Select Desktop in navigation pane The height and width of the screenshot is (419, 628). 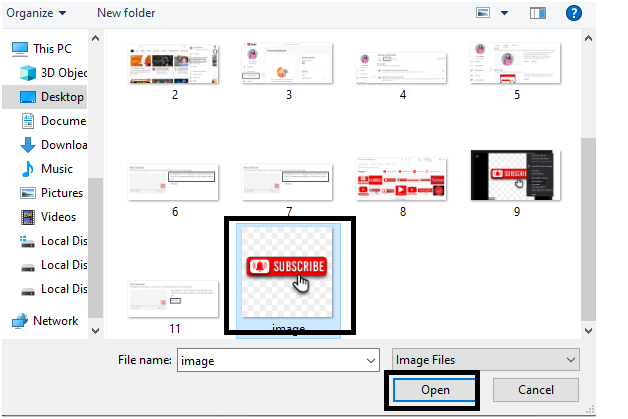(x=62, y=97)
